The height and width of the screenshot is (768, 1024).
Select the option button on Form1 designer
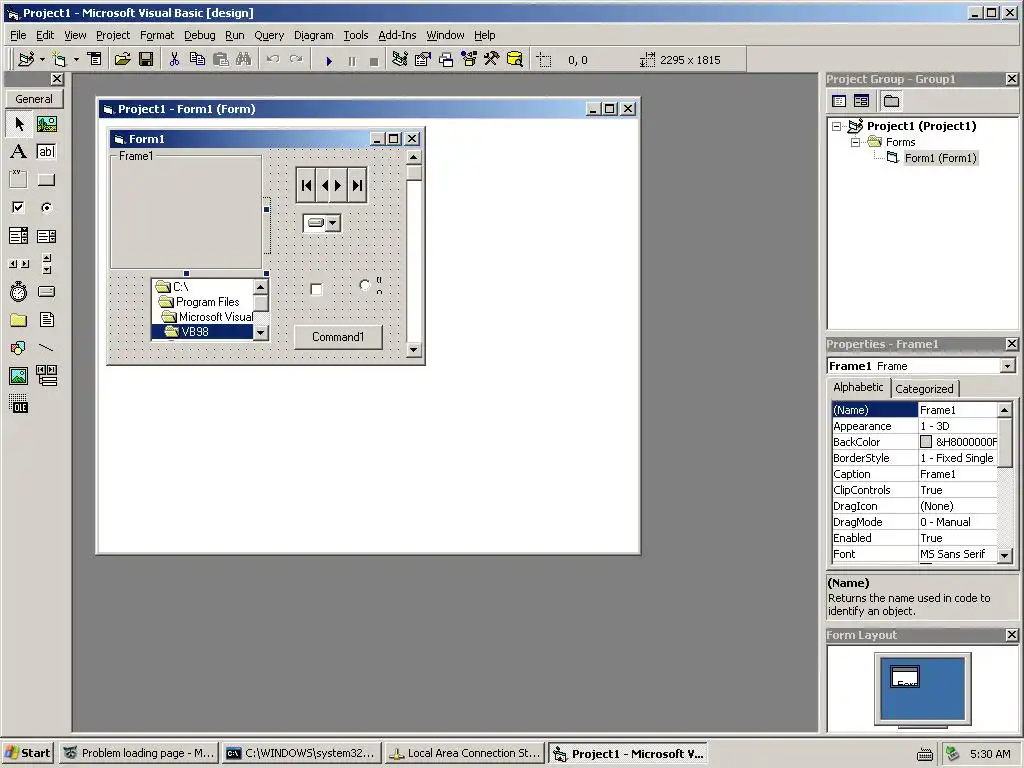364,285
